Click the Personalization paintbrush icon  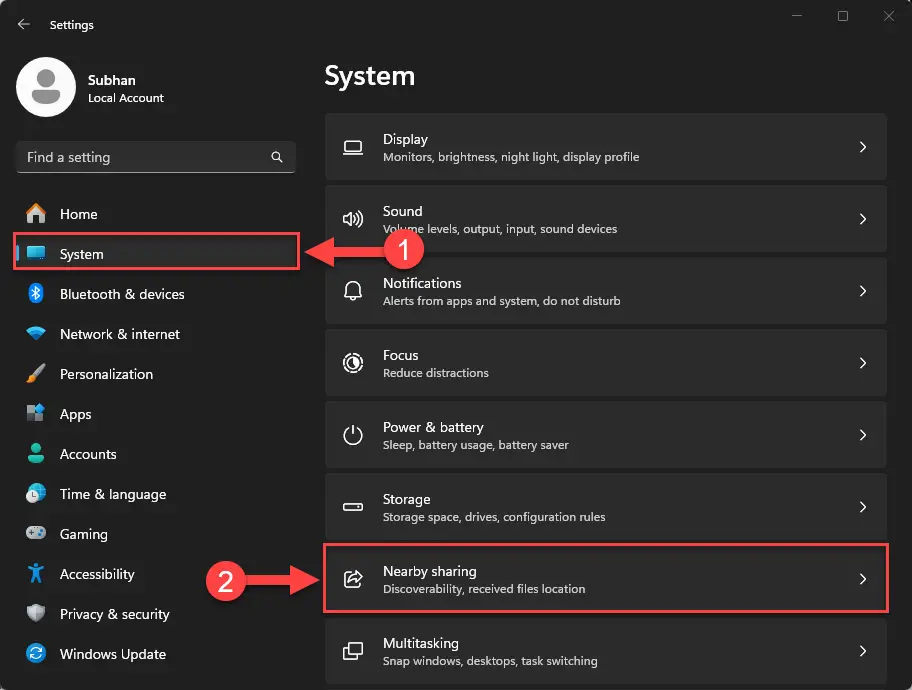[x=36, y=374]
